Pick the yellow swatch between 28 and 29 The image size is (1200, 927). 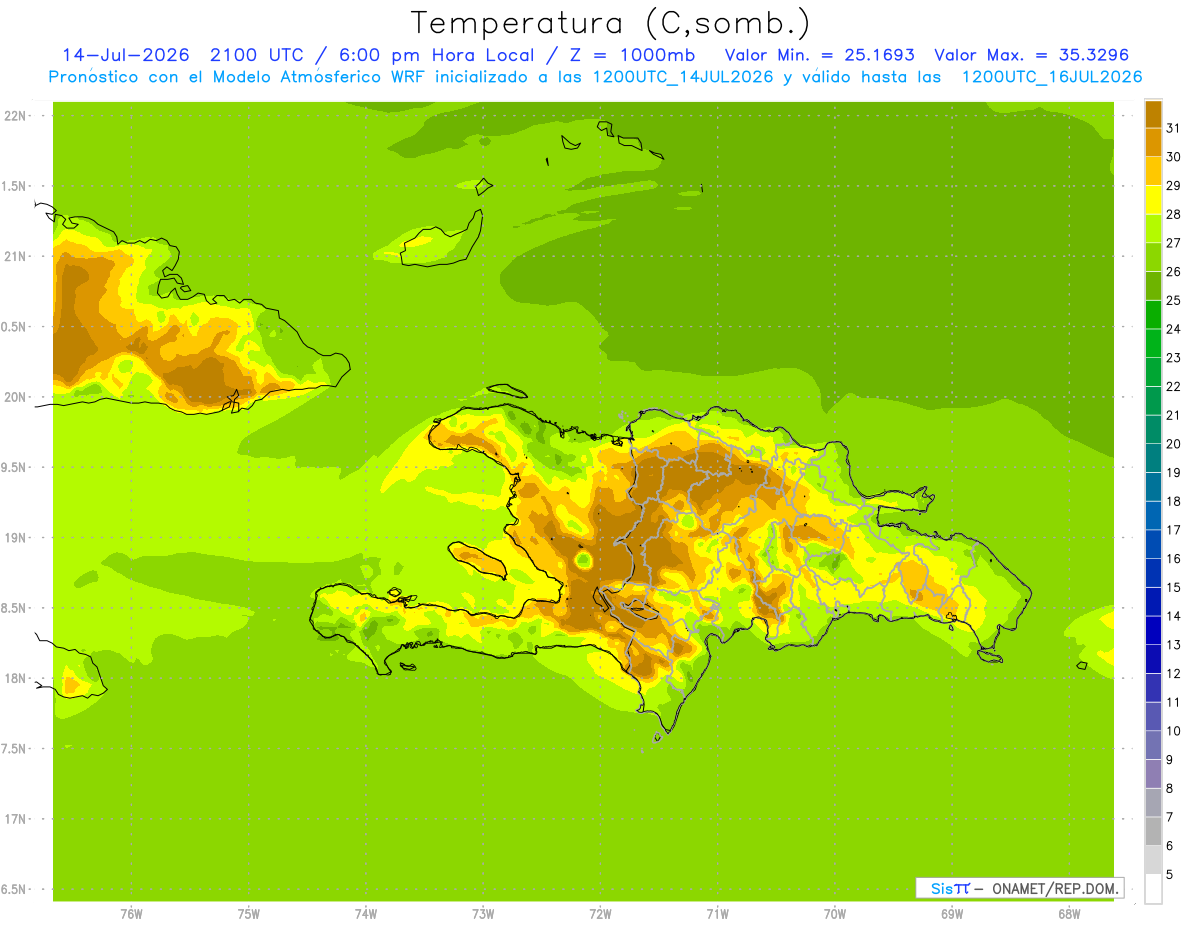tap(1153, 199)
